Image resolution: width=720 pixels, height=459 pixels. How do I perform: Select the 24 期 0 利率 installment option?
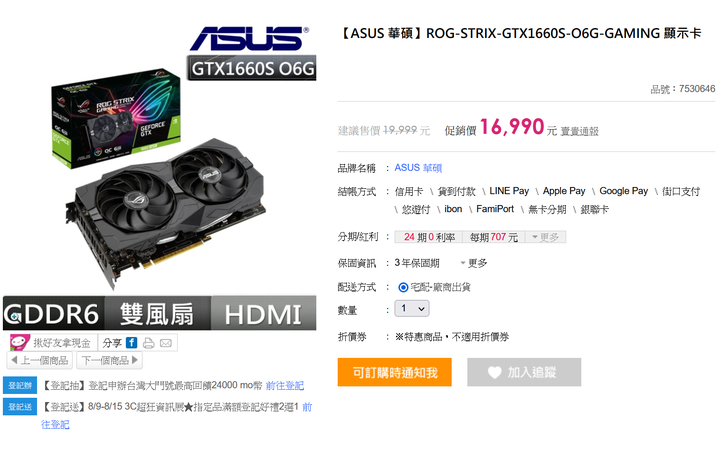click(429, 237)
